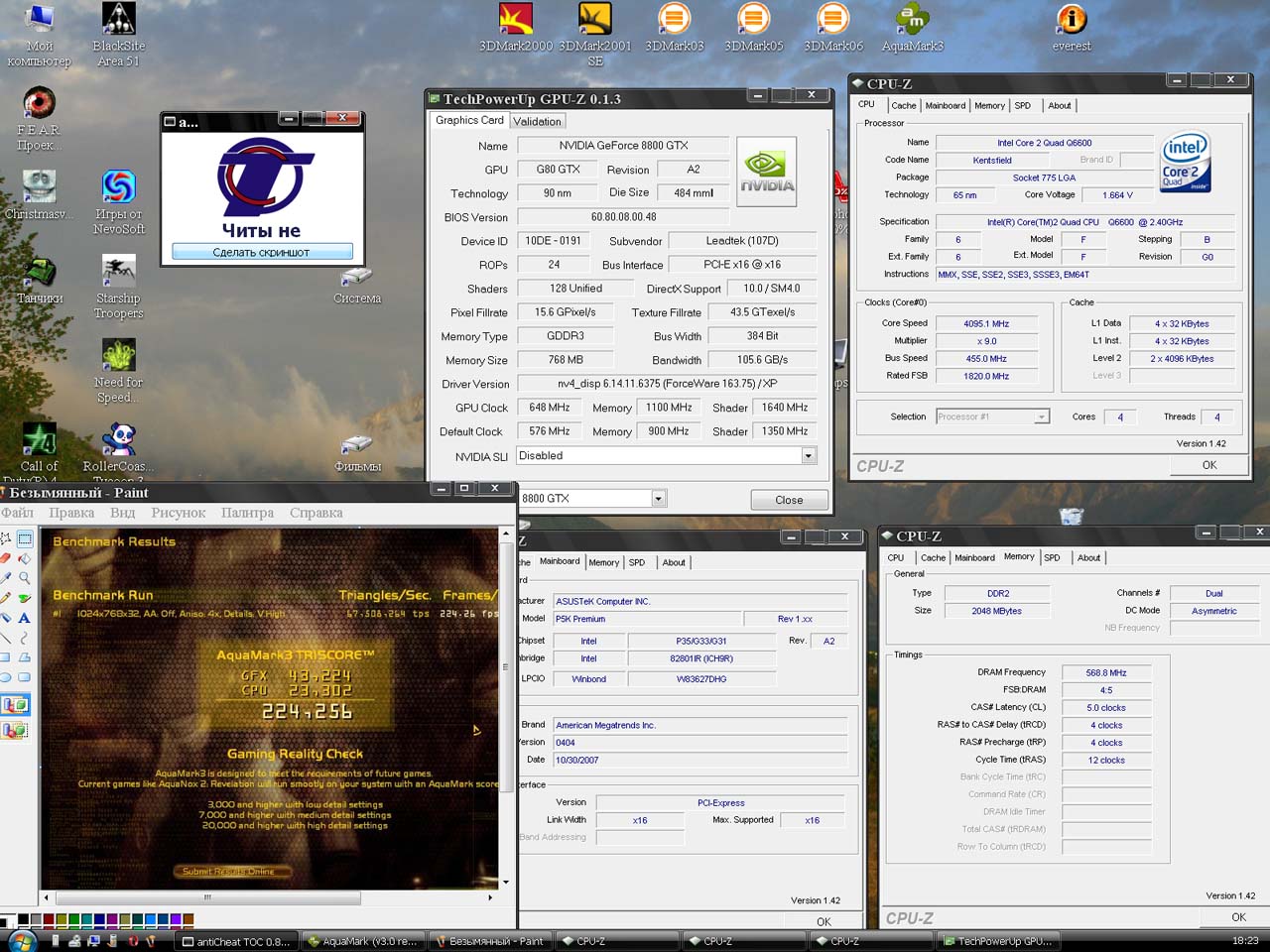The image size is (1270, 952).
Task: Open the Файл menu in Paint
Action: coord(17,513)
